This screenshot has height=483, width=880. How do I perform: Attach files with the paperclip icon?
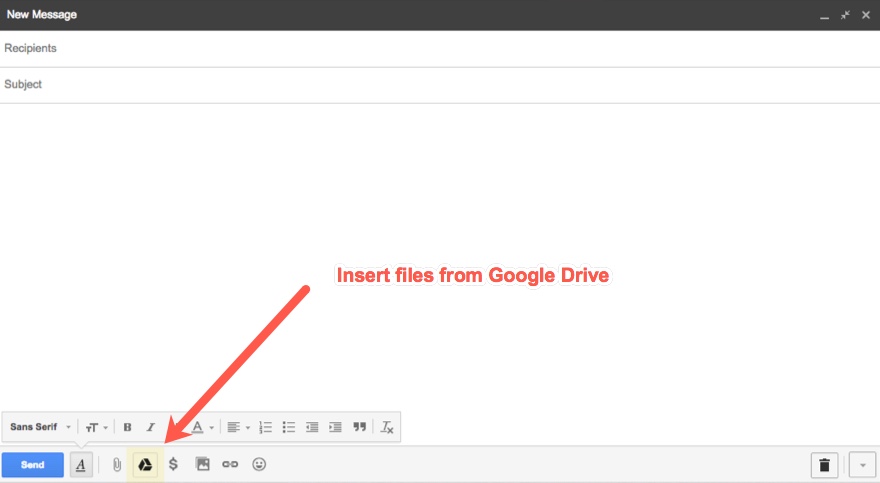pyautogui.click(x=117, y=464)
